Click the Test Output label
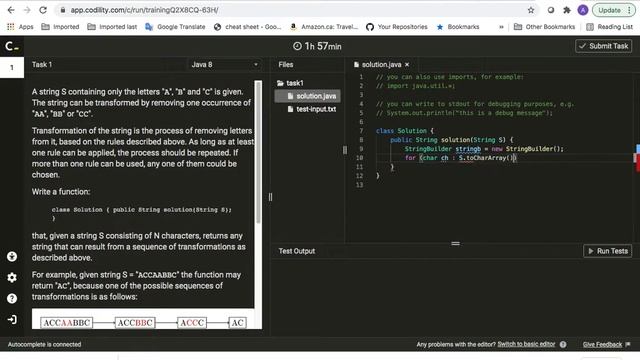640x360 pixels. (x=297, y=251)
